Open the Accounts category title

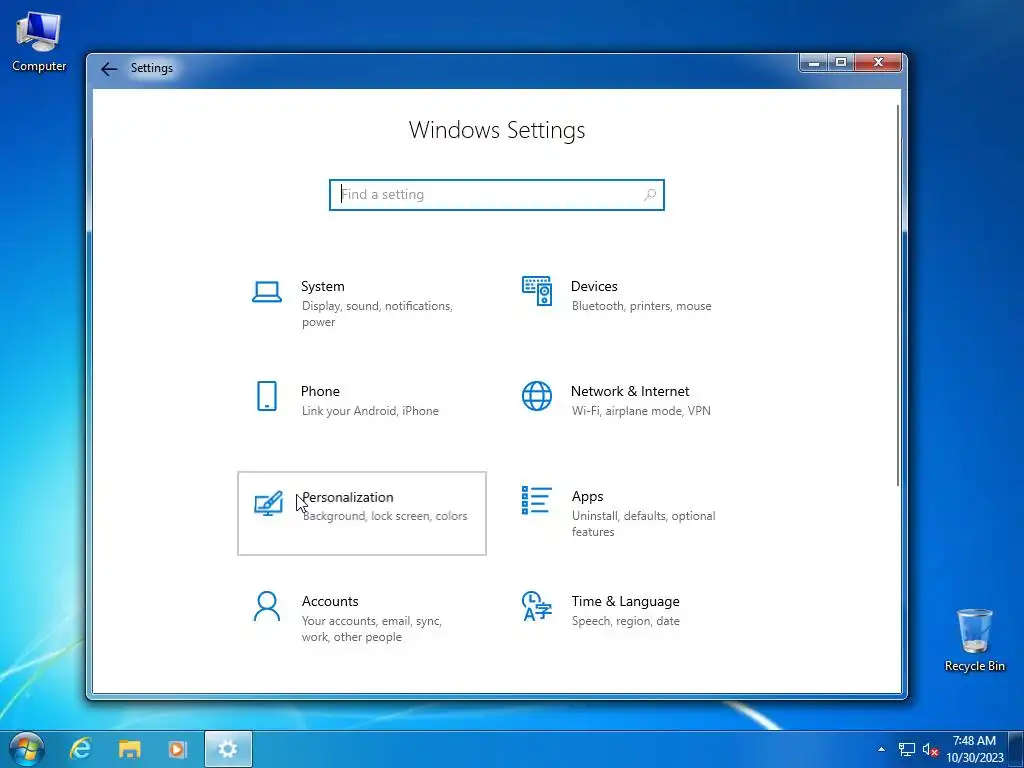330,601
